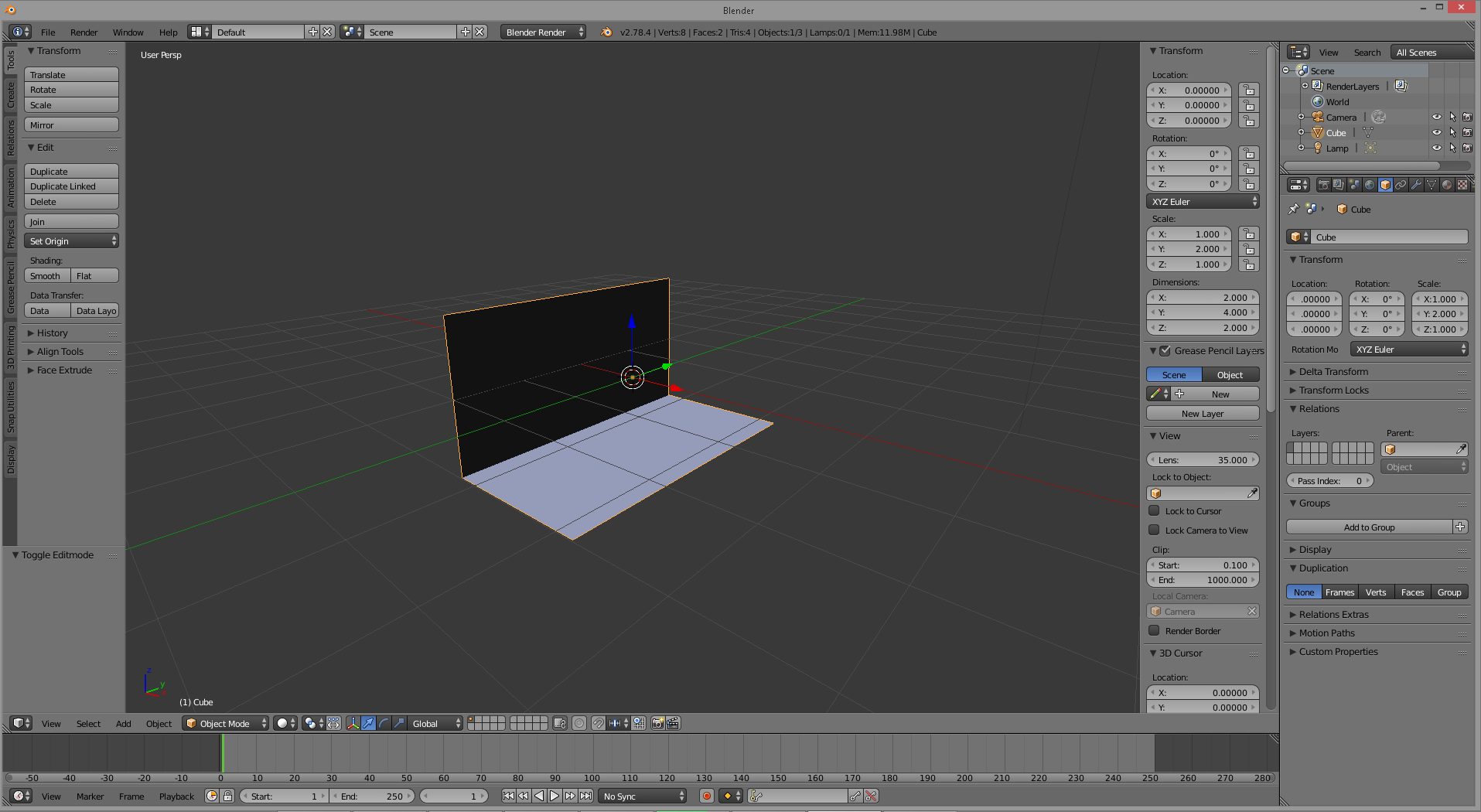Viewport: 1481px width, 812px height.
Task: Toggle Cube selectability arrow icon
Action: point(1452,132)
